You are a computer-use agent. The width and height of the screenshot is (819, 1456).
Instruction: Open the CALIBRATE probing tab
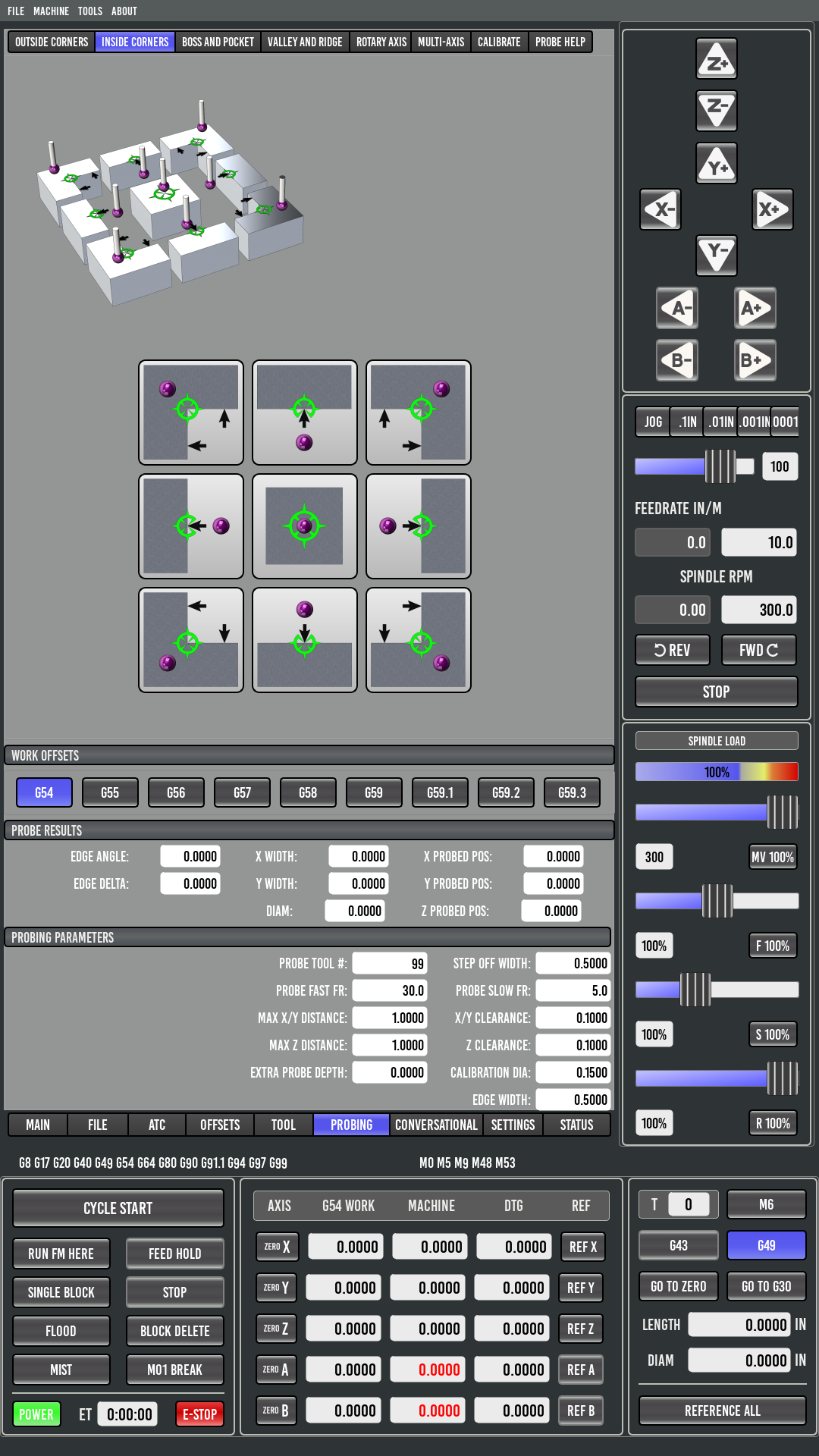coord(499,42)
